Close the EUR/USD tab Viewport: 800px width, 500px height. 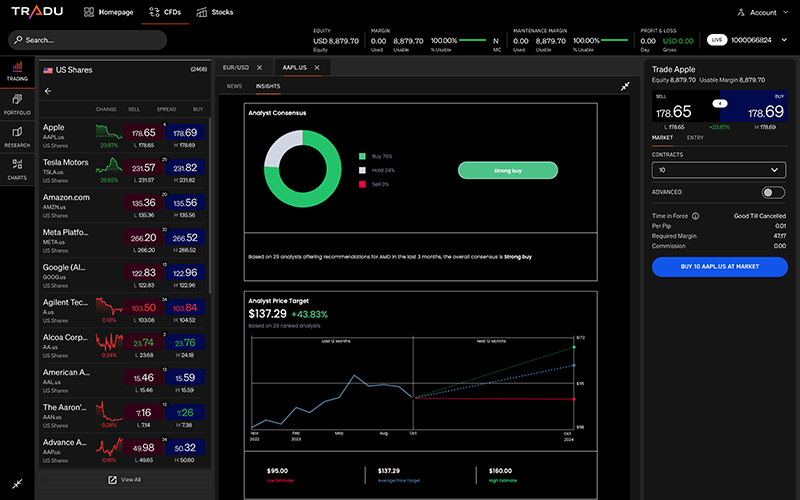click(259, 67)
